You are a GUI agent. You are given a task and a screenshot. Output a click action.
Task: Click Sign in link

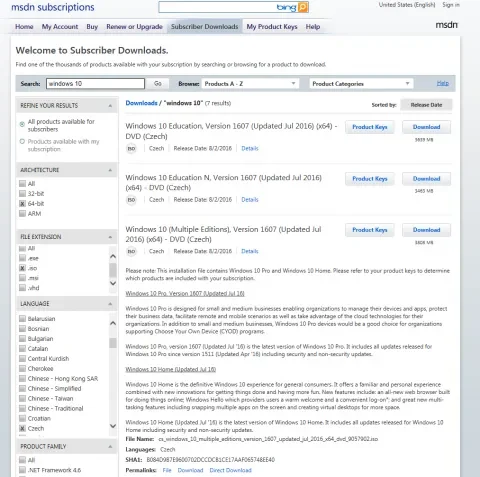coord(451,5)
